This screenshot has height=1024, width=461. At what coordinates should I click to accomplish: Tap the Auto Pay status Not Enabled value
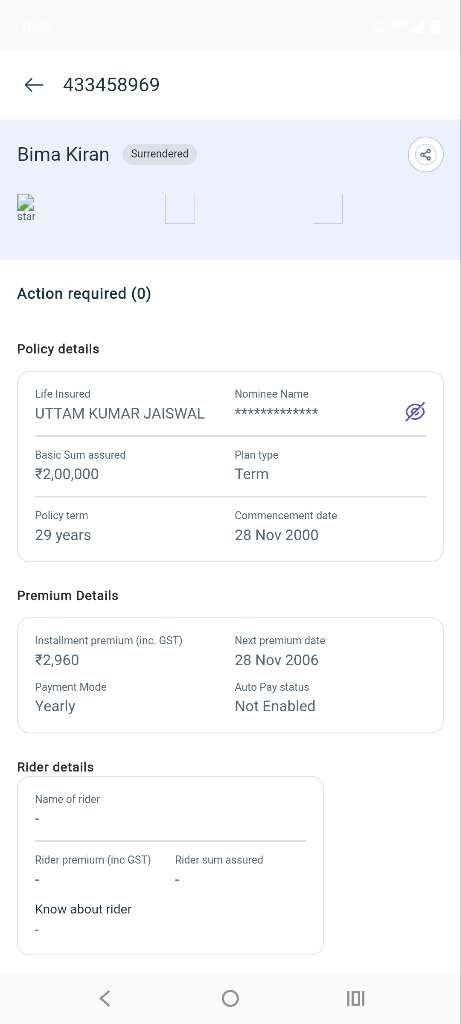(x=275, y=706)
